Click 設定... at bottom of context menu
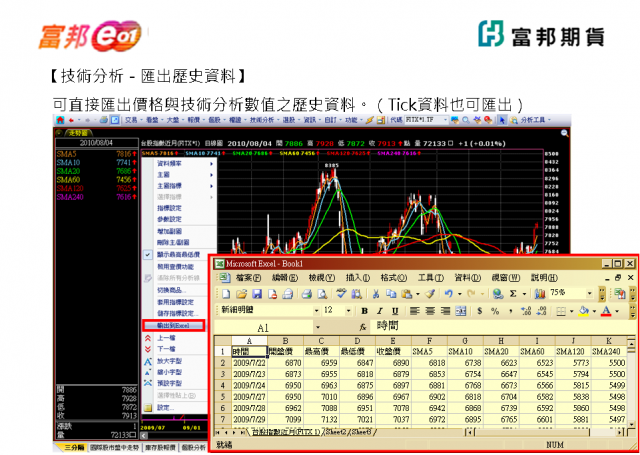This screenshot has height=455, width=640. [166, 407]
